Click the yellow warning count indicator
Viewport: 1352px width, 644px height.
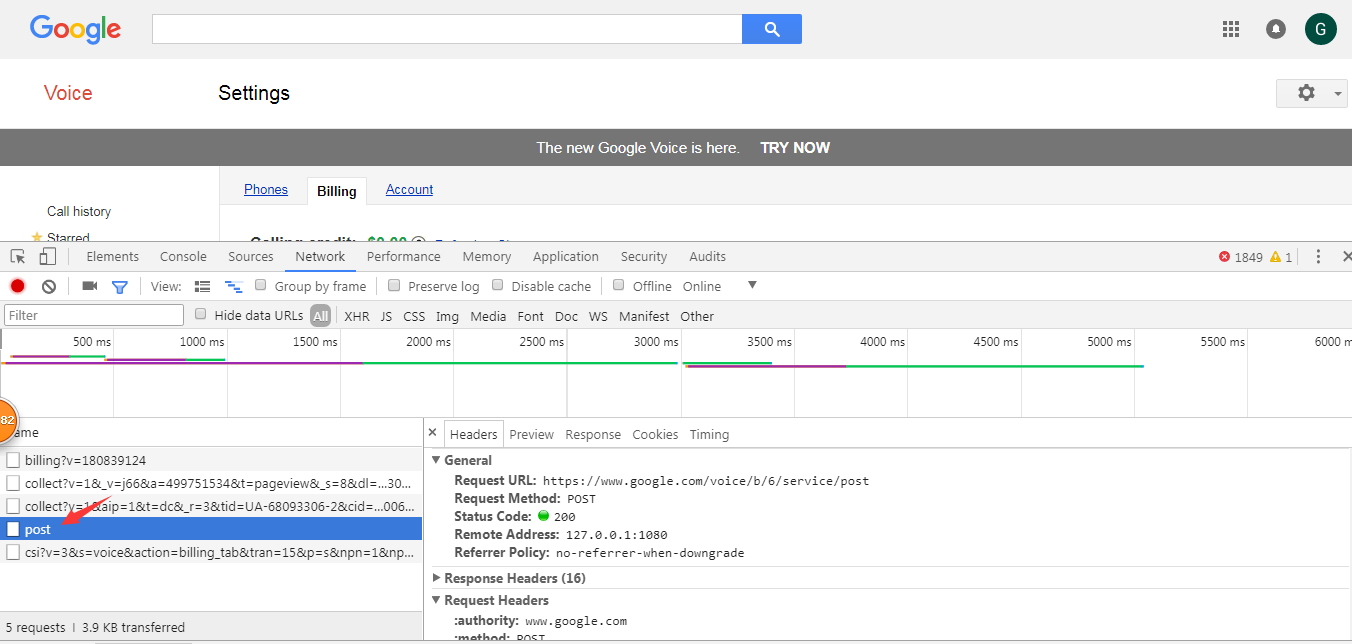tap(1281, 257)
